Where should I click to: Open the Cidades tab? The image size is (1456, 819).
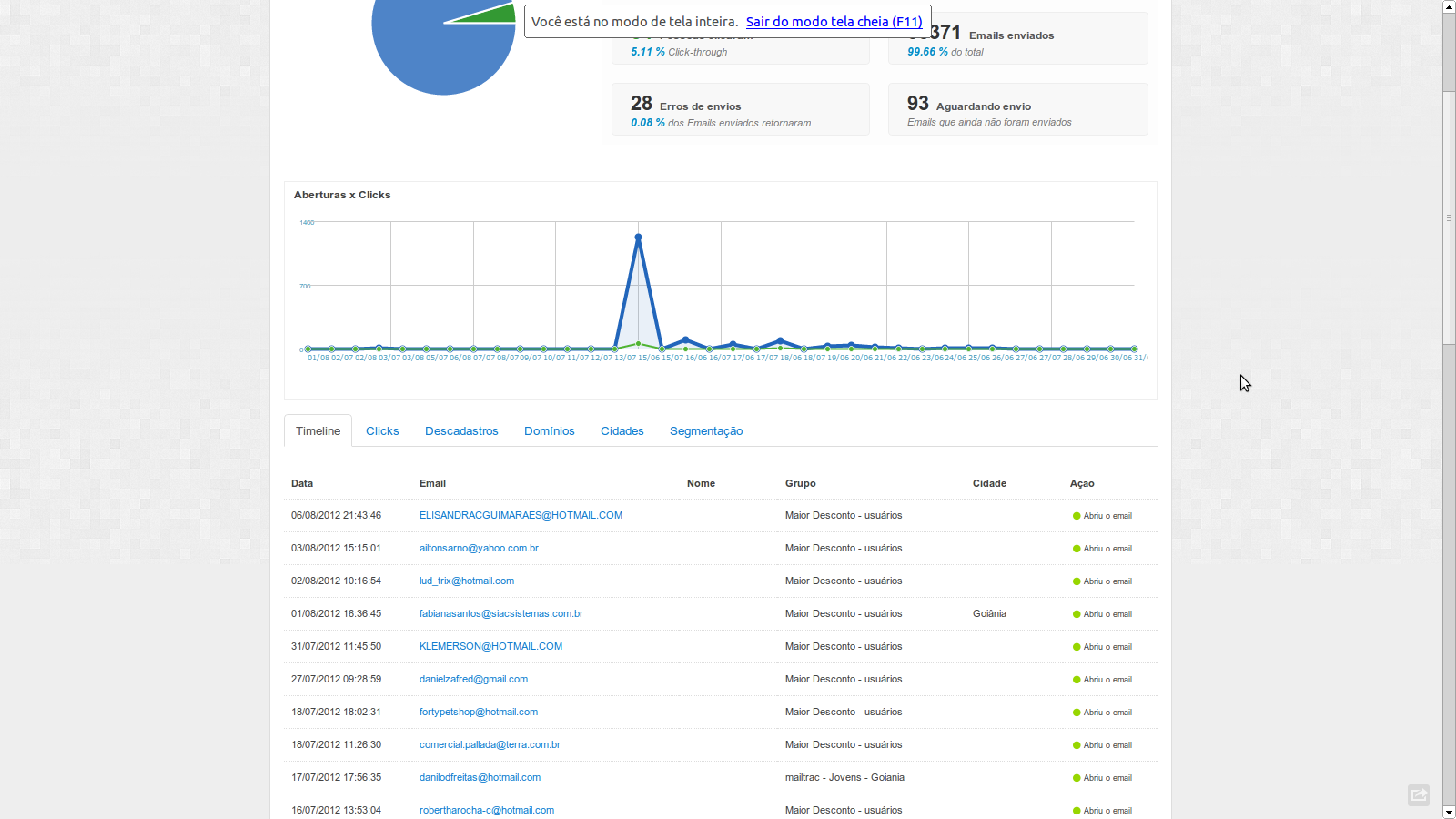click(622, 430)
